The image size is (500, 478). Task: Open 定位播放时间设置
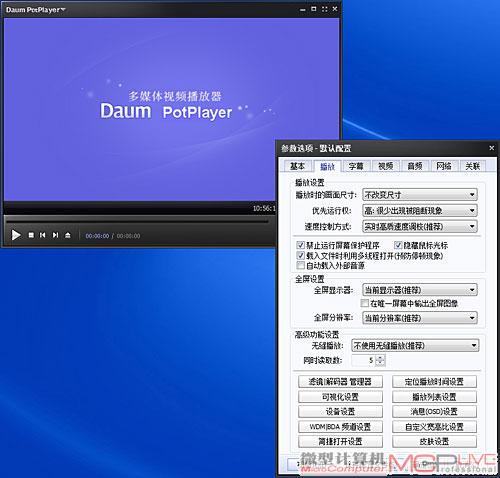click(434, 382)
